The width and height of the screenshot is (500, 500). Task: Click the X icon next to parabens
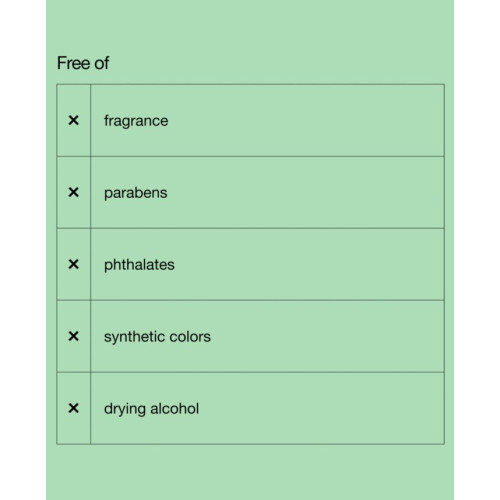[73, 192]
